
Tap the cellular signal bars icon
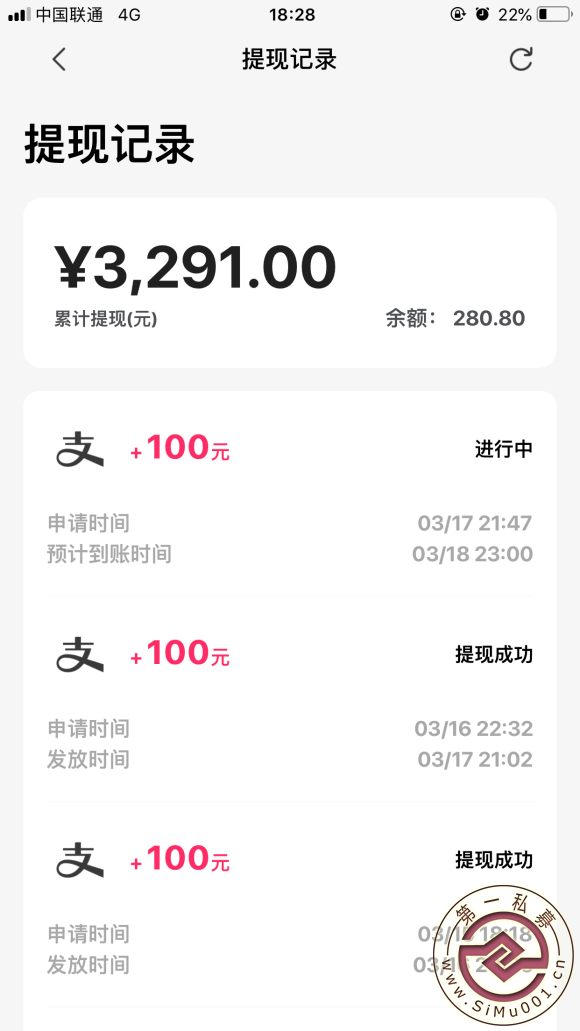coord(19,14)
